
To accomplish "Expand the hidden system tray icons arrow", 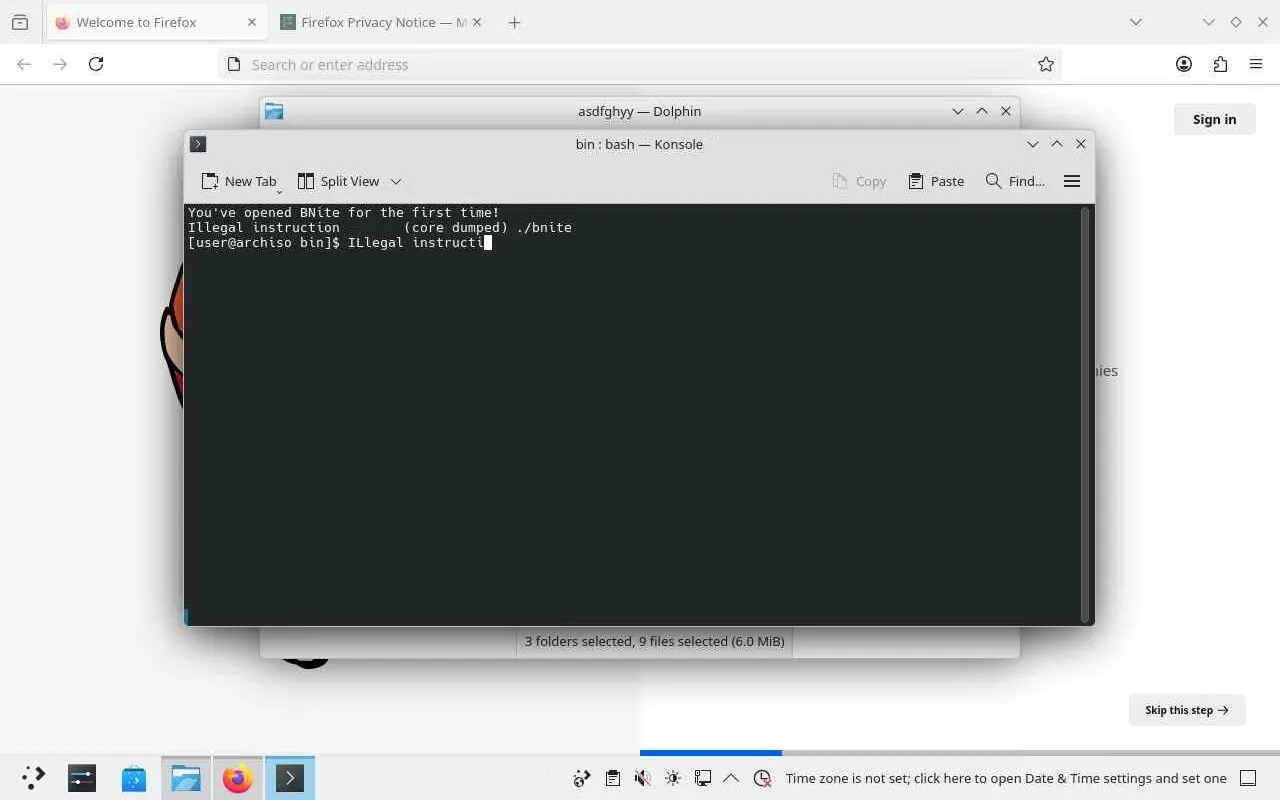I will pyautogui.click(x=731, y=778).
